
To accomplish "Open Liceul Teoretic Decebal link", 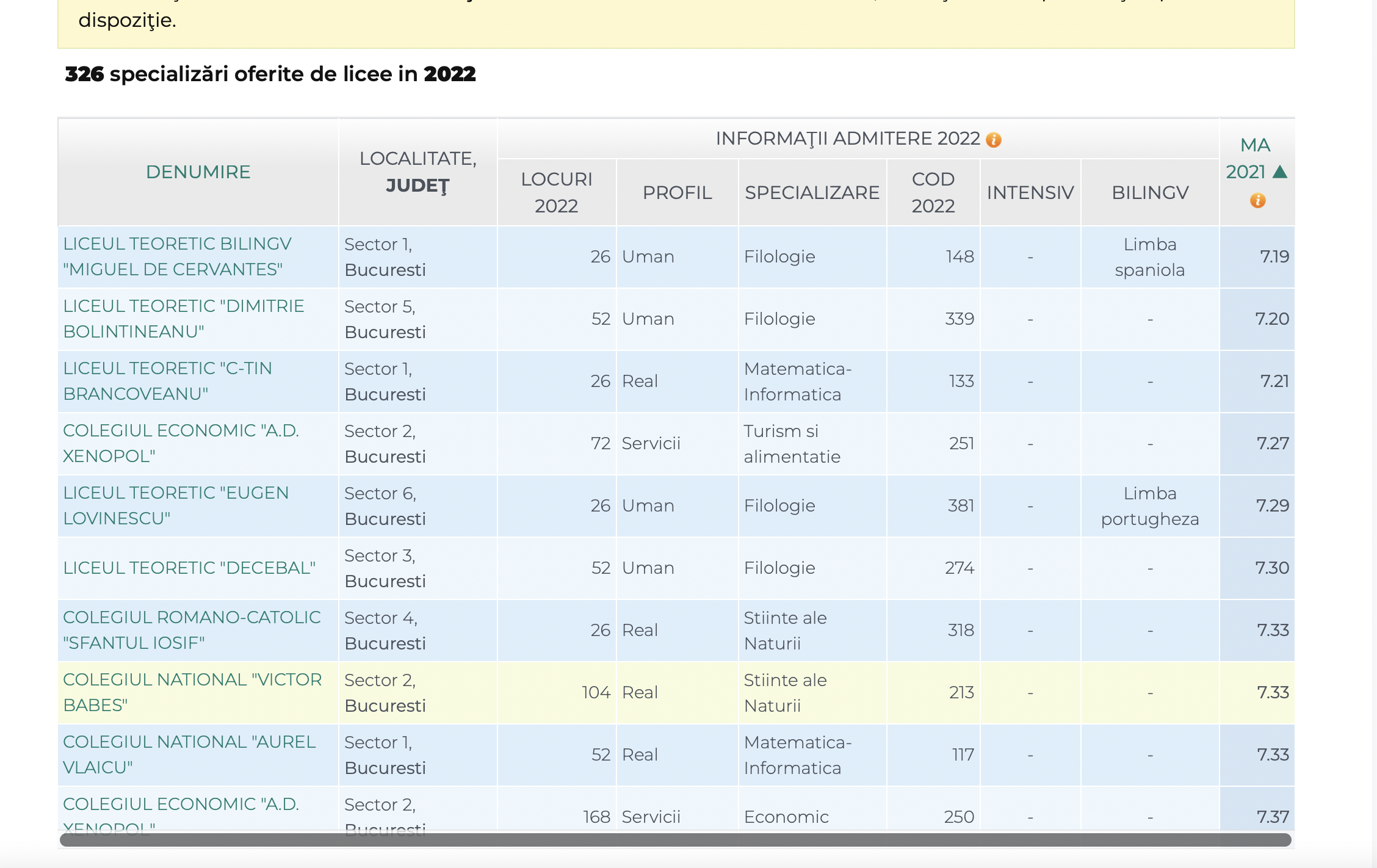I will click(189, 568).
